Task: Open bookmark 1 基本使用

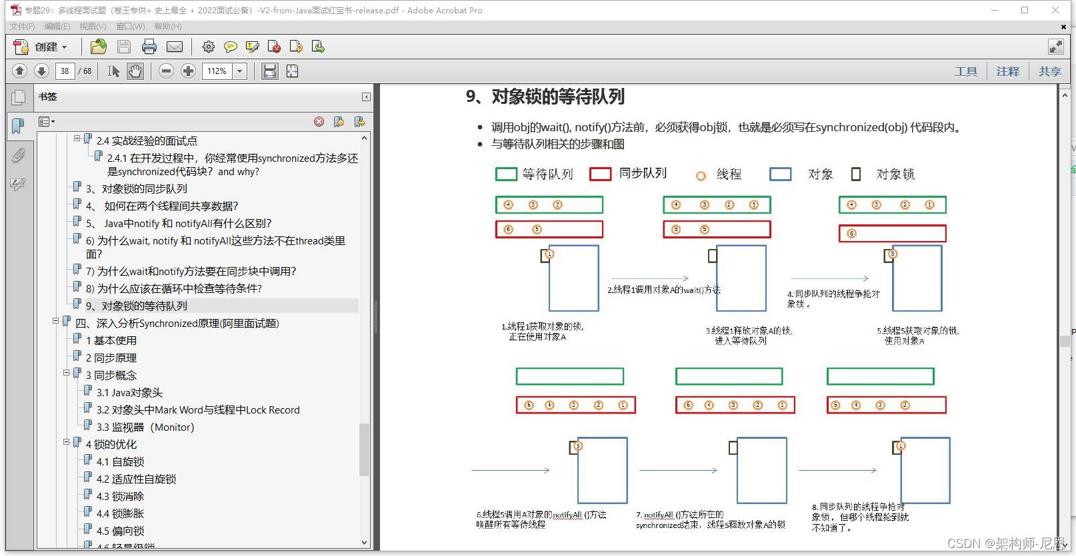Action: click(x=111, y=340)
